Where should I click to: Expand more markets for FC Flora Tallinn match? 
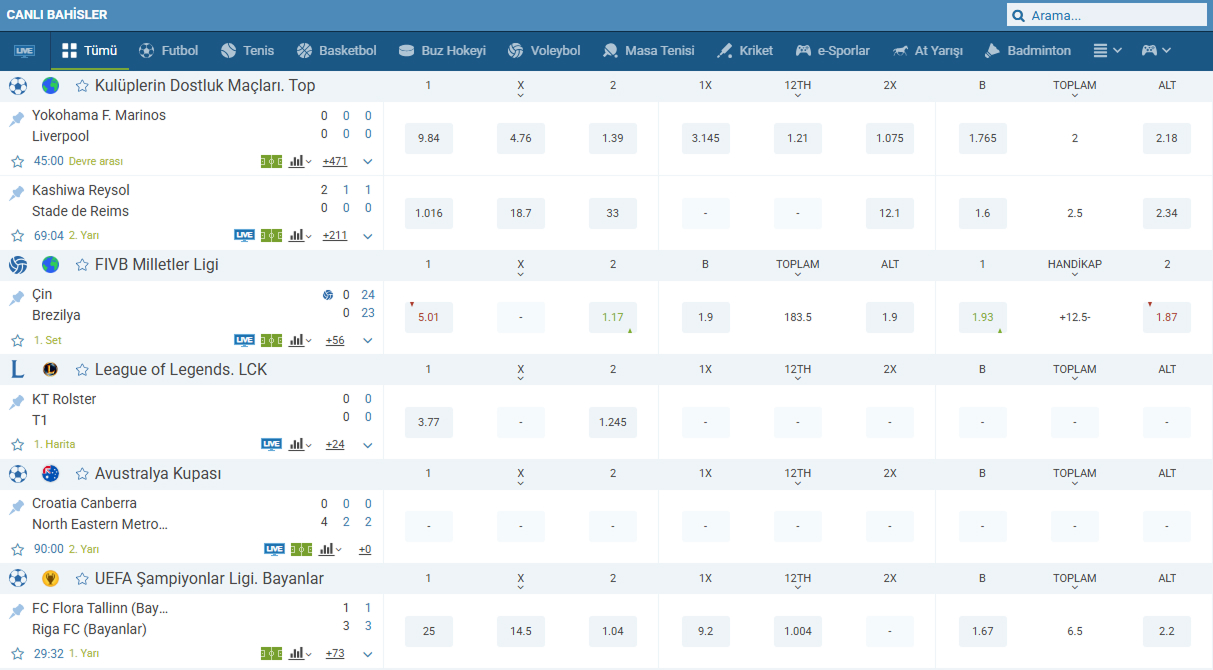pyautogui.click(x=368, y=654)
